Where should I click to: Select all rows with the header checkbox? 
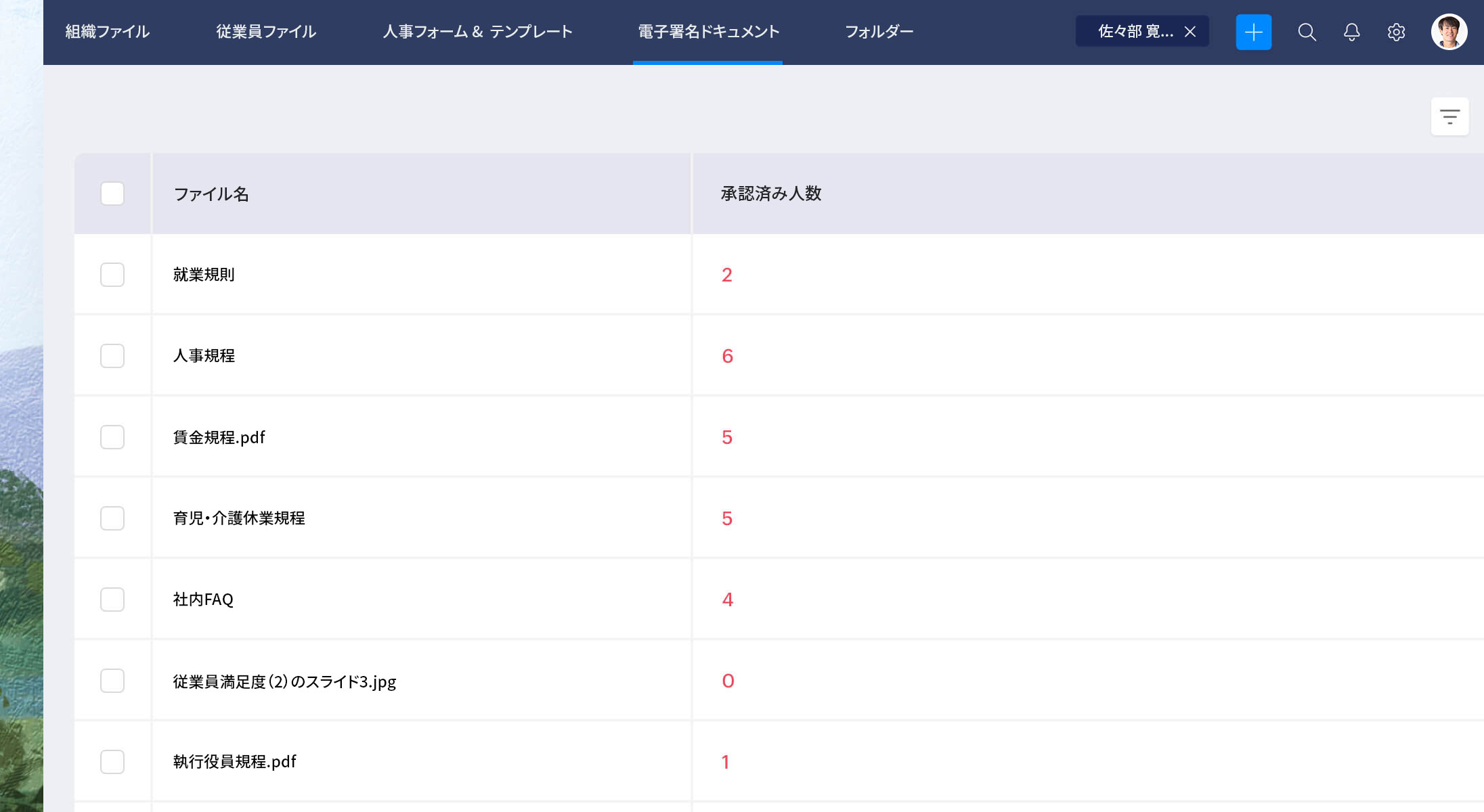pos(112,194)
